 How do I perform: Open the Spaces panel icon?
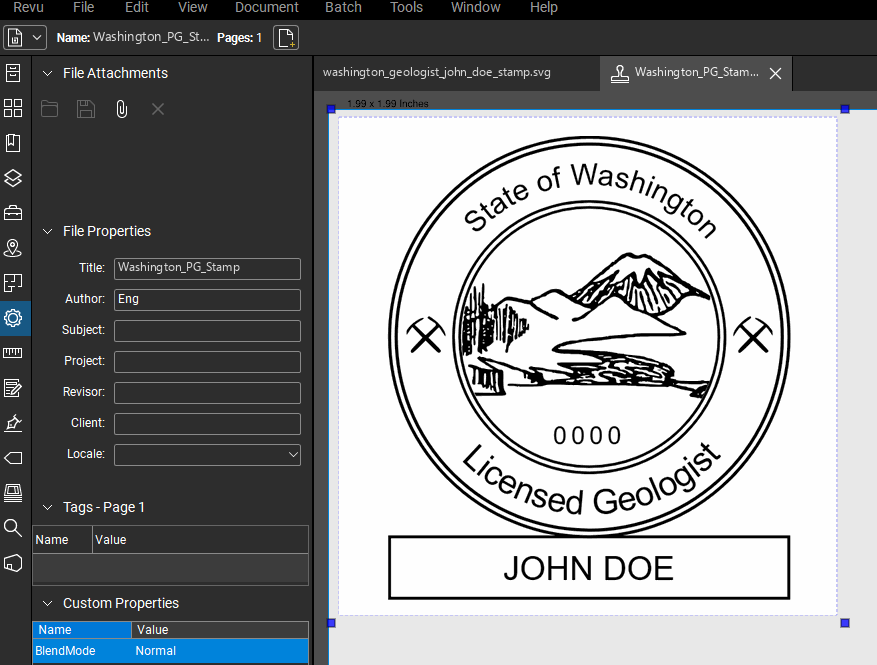13,283
